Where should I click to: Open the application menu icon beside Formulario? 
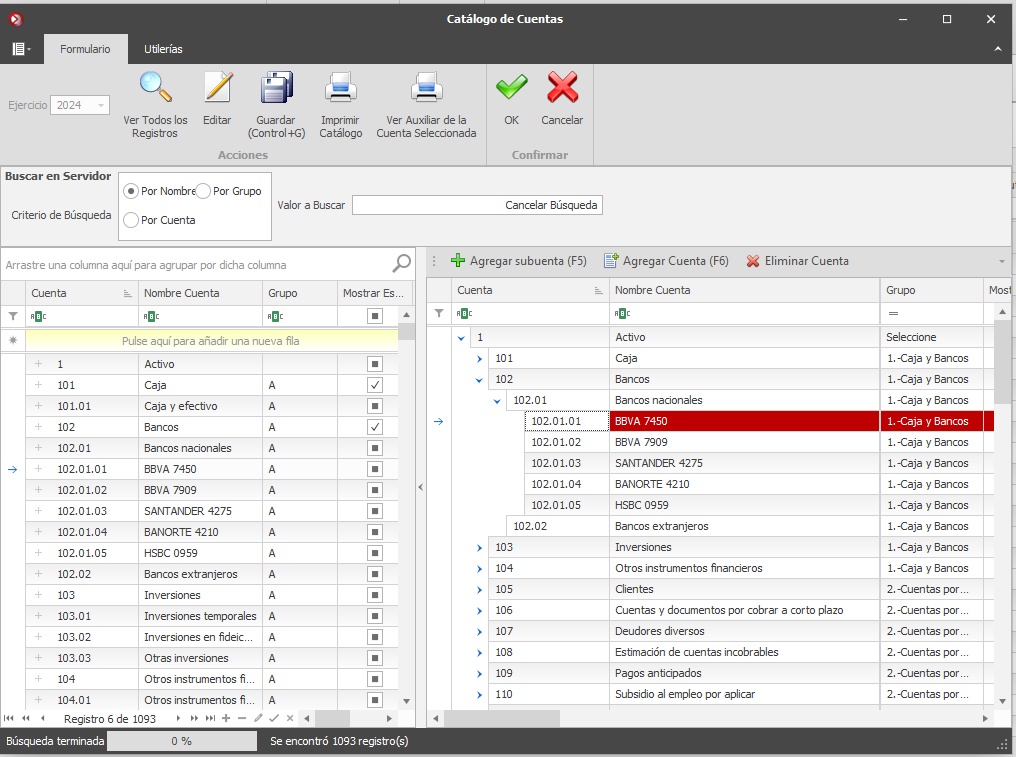21,49
